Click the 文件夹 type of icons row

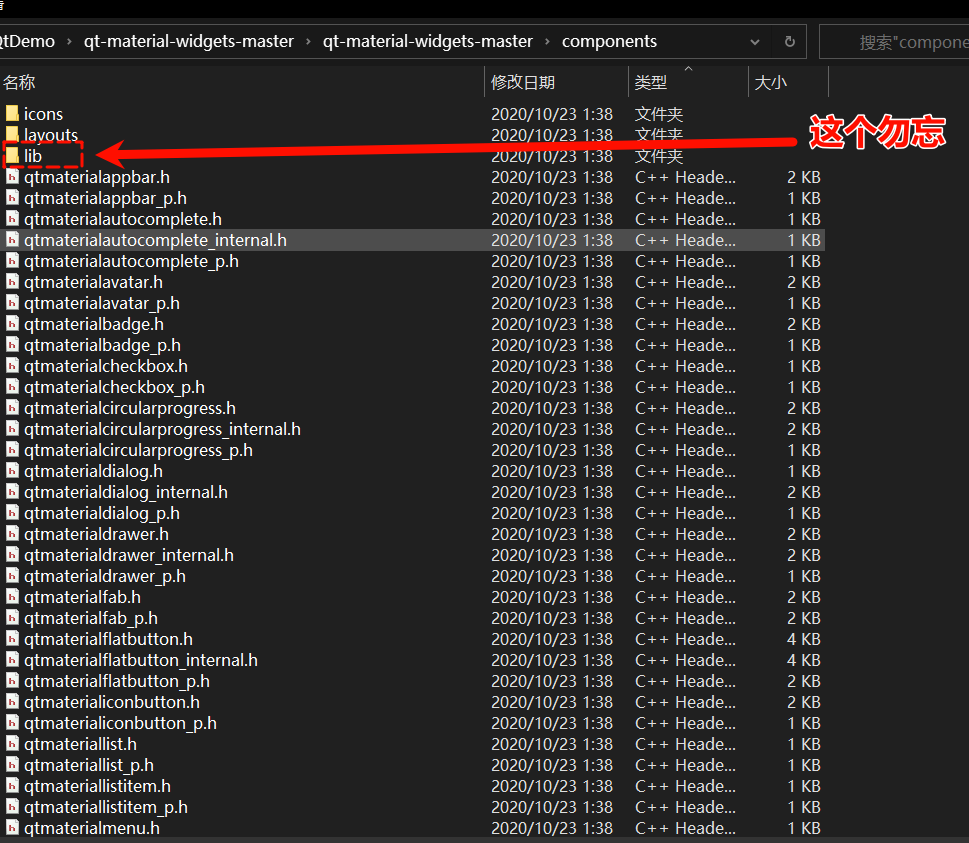pyautogui.click(x=659, y=114)
